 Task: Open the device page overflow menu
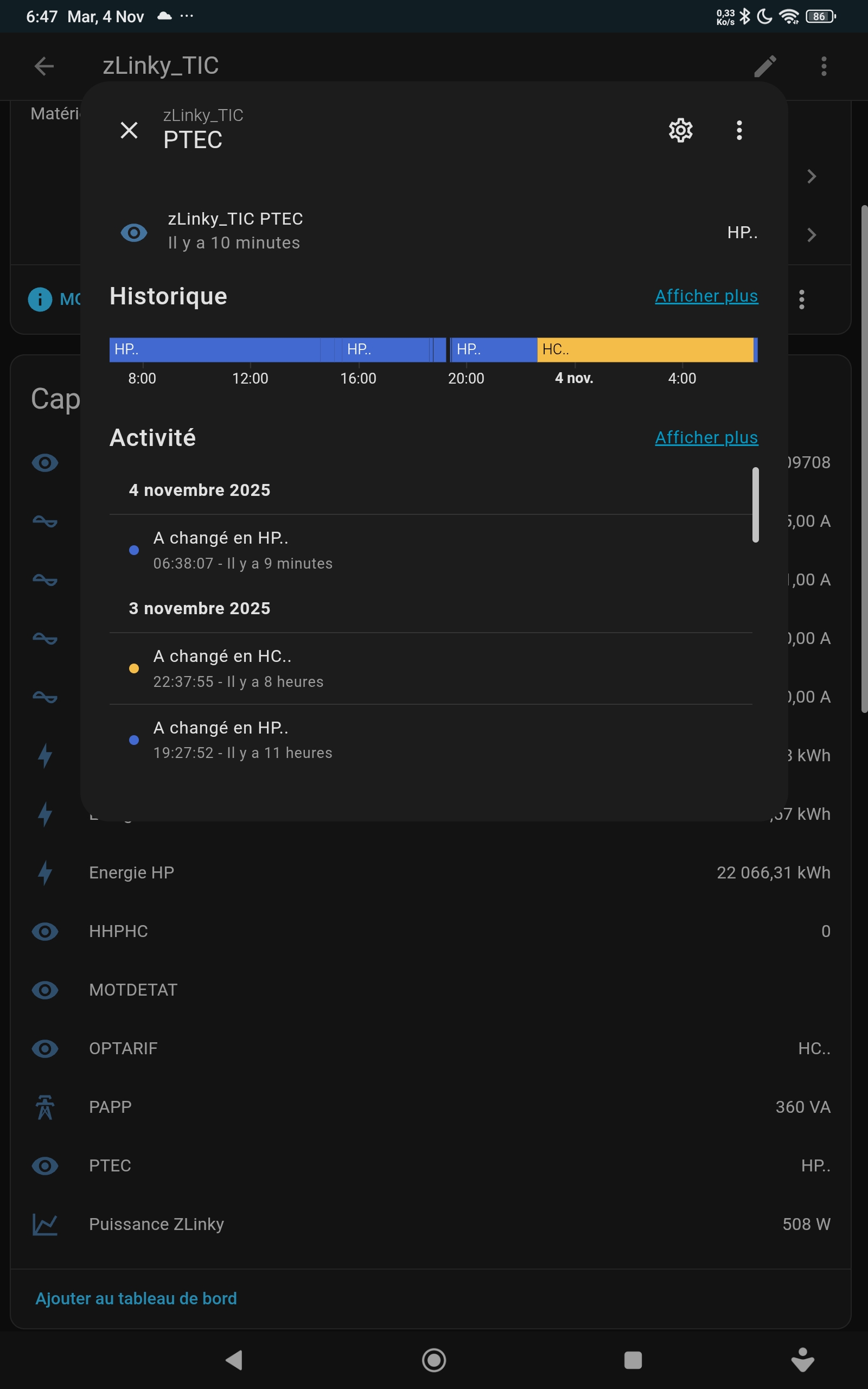(823, 66)
